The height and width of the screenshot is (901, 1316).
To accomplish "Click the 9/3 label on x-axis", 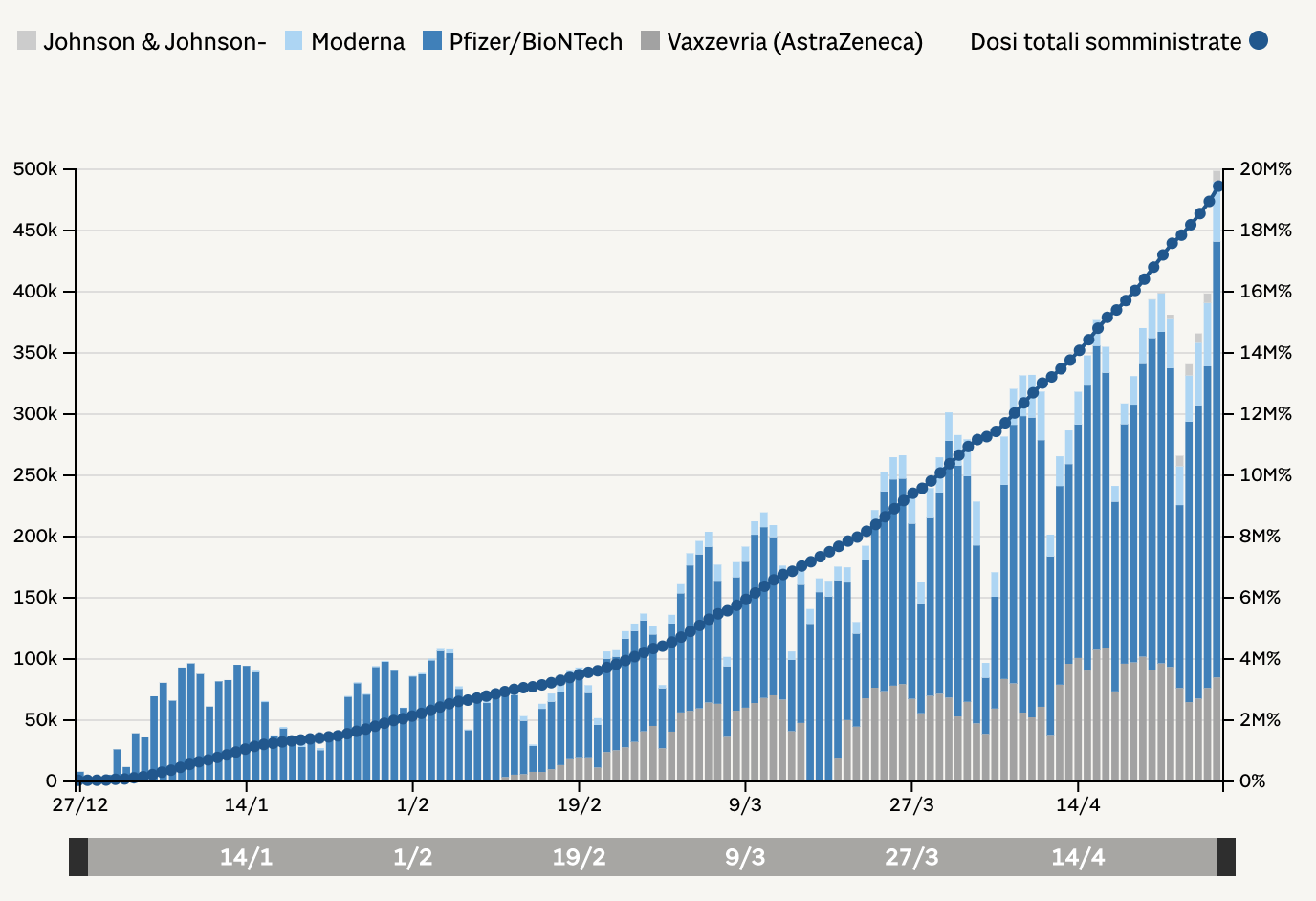I will click(745, 804).
